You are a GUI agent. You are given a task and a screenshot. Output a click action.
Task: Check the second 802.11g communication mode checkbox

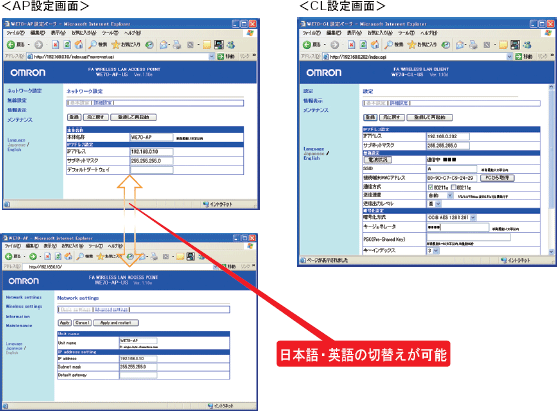pos(453,187)
